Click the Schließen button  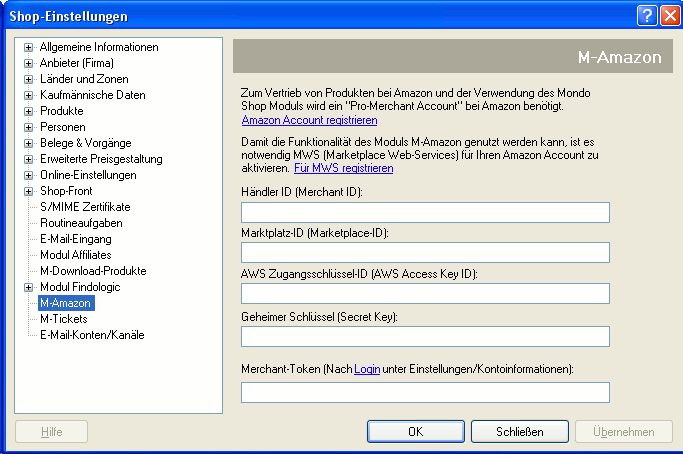(520, 432)
